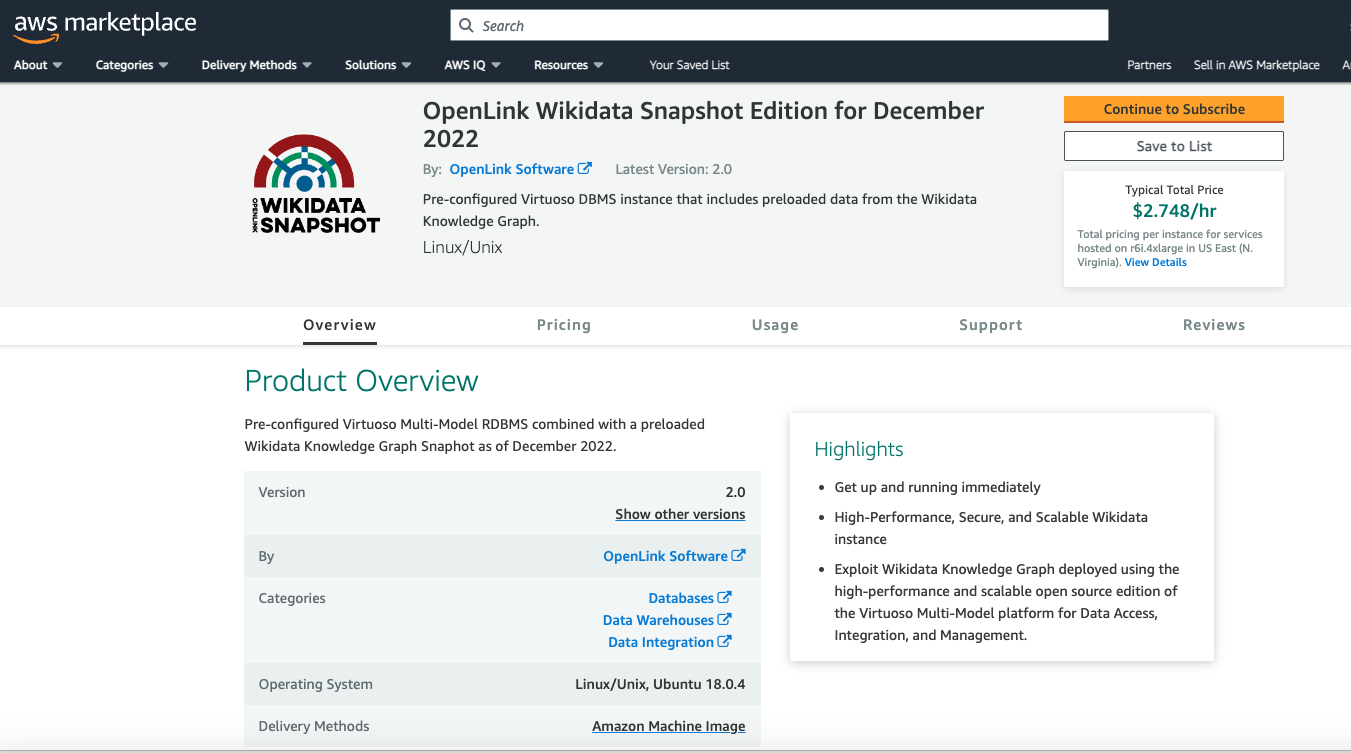The width and height of the screenshot is (1351, 753).
Task: Open the Databases category link
Action: (681, 598)
